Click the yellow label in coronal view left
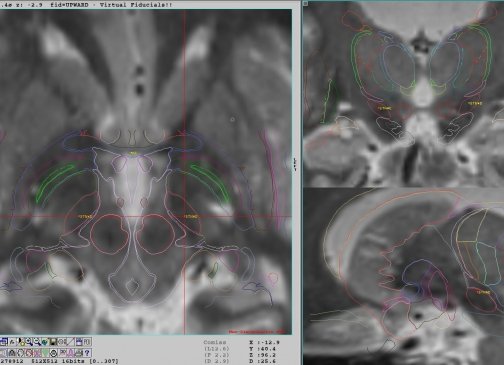The image size is (504, 365). pyautogui.click(x=384, y=108)
